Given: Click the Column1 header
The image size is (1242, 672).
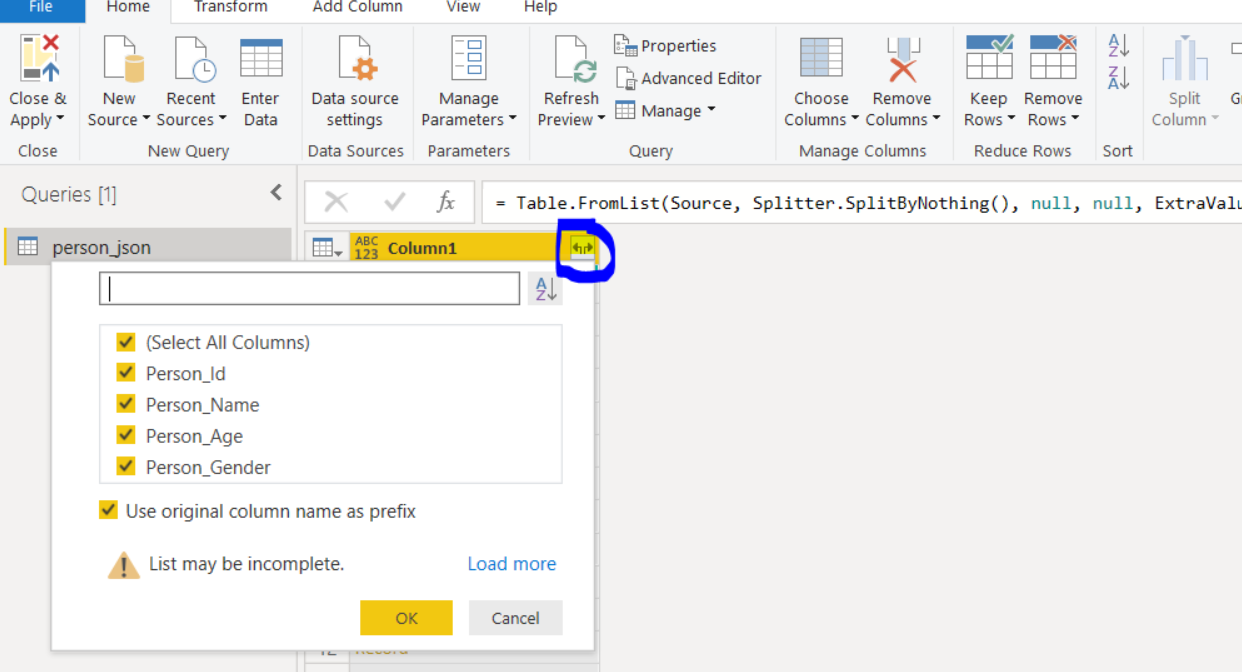Looking at the screenshot, I should [472, 248].
